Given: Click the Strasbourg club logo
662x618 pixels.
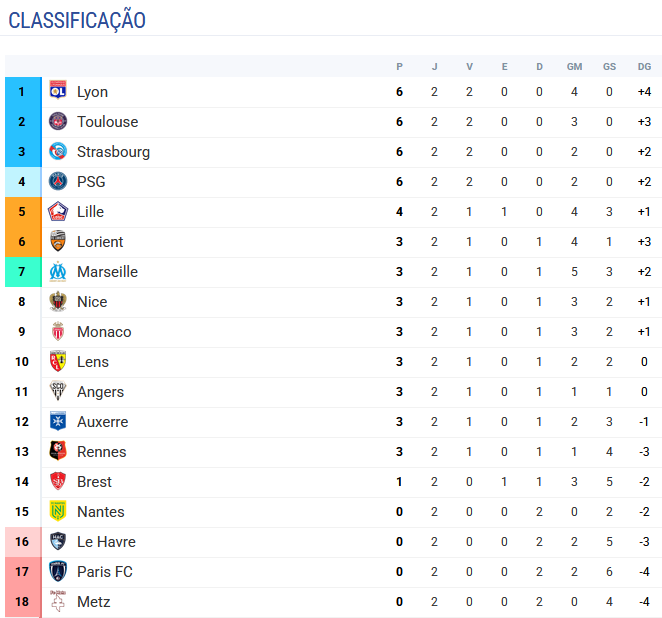Looking at the screenshot, I should click(x=58, y=152).
